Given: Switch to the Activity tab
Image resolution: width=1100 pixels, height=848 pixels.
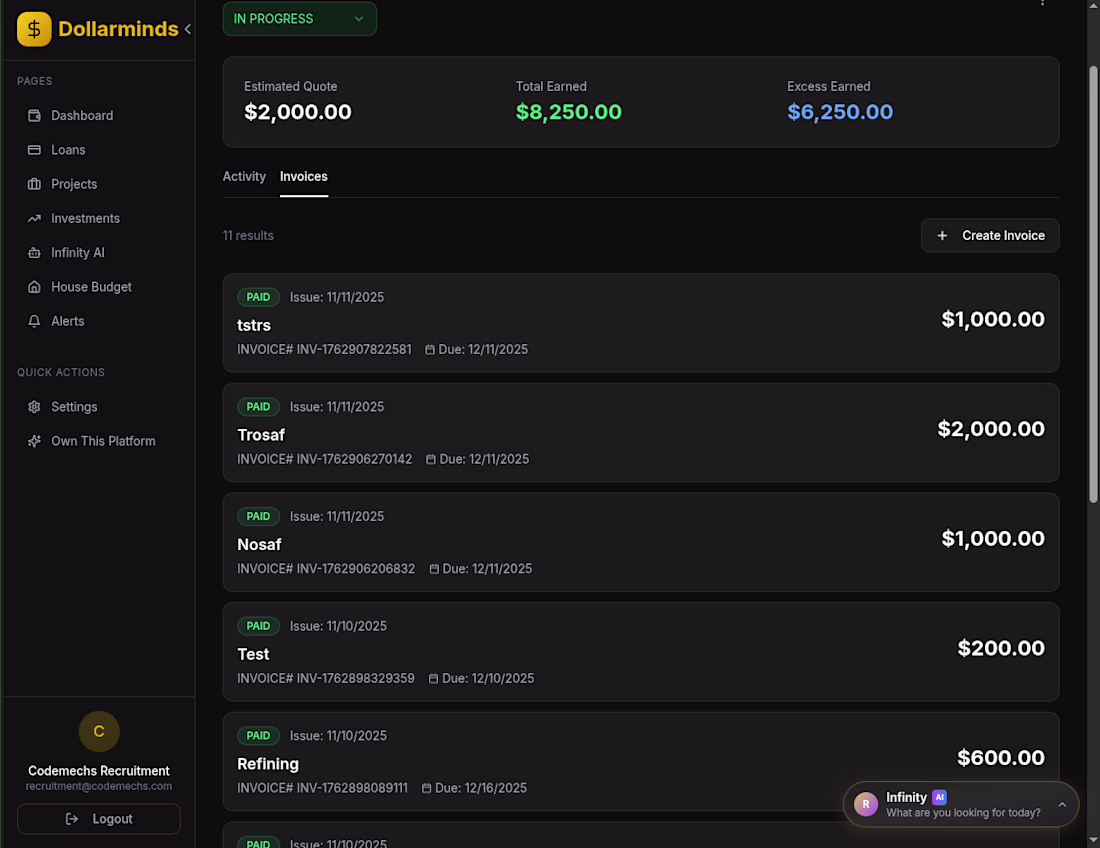Looking at the screenshot, I should pos(244,177).
